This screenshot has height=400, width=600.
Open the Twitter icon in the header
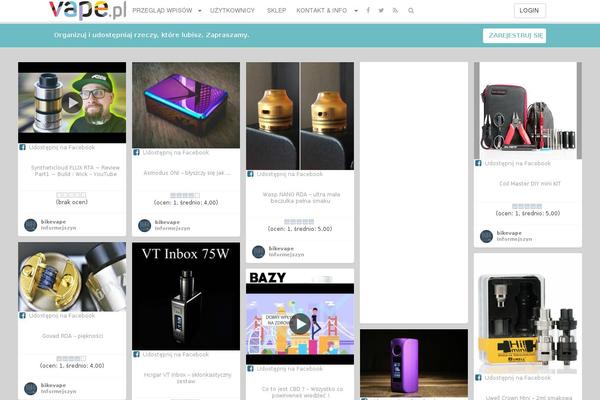tap(381, 10)
